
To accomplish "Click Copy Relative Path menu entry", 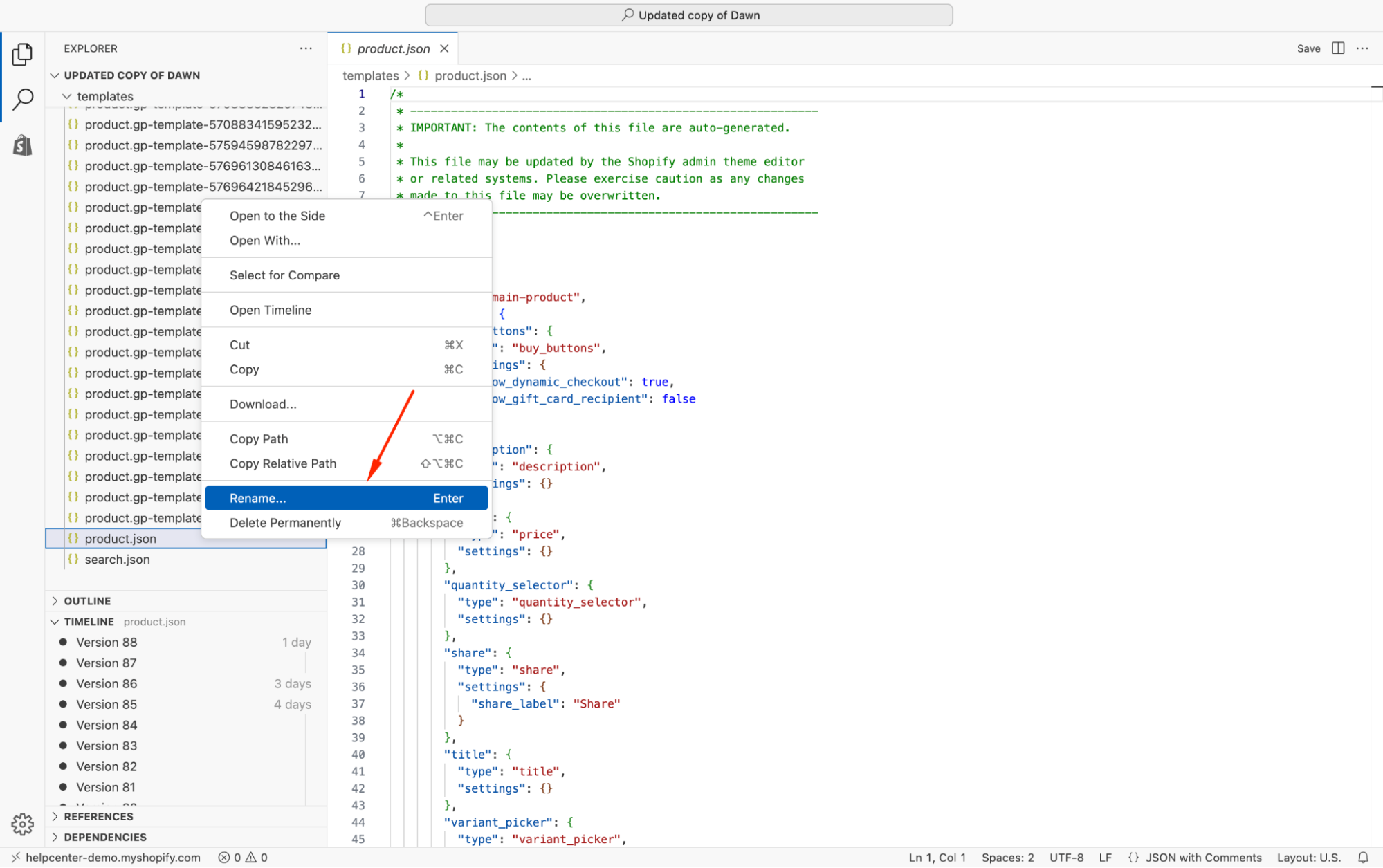I will [283, 463].
